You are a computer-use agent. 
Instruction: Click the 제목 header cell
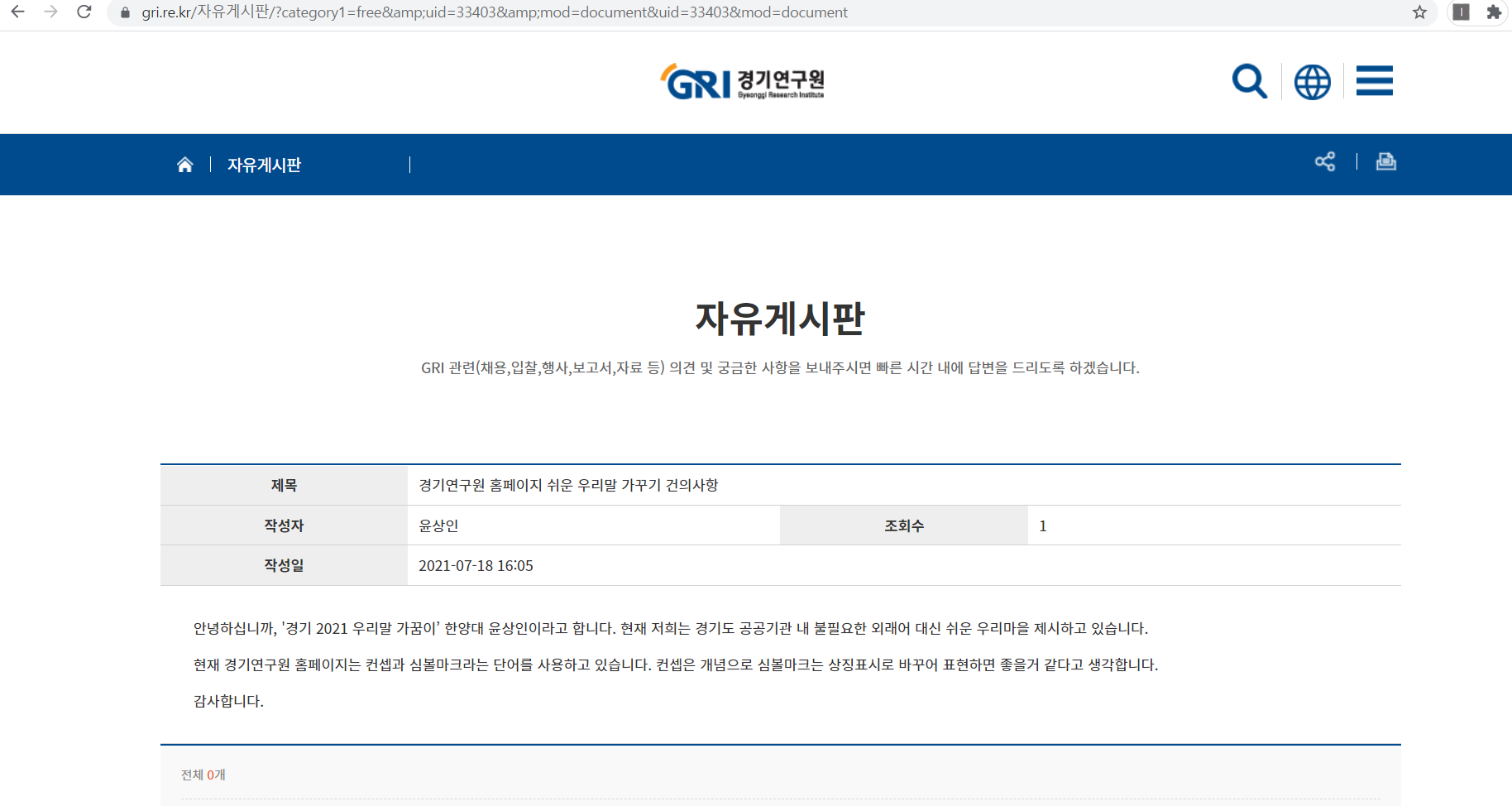(x=284, y=485)
